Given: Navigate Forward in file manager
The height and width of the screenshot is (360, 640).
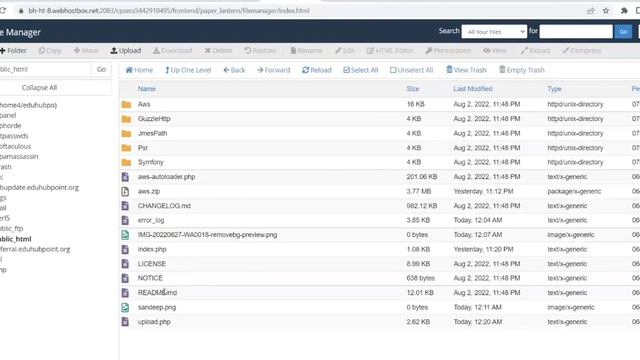Looking at the screenshot, I should tap(273, 70).
